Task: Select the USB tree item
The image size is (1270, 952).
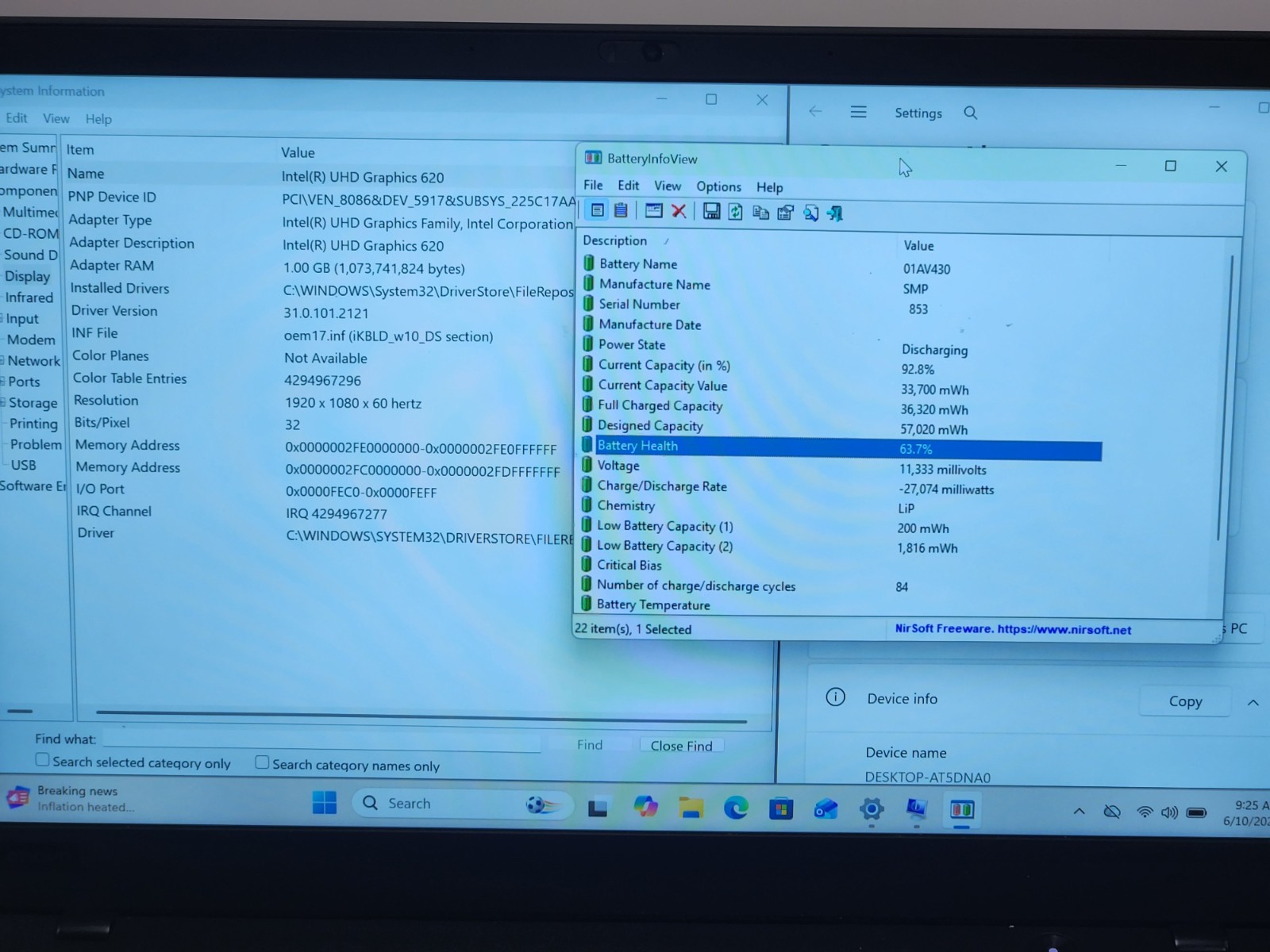Action: tap(23, 465)
